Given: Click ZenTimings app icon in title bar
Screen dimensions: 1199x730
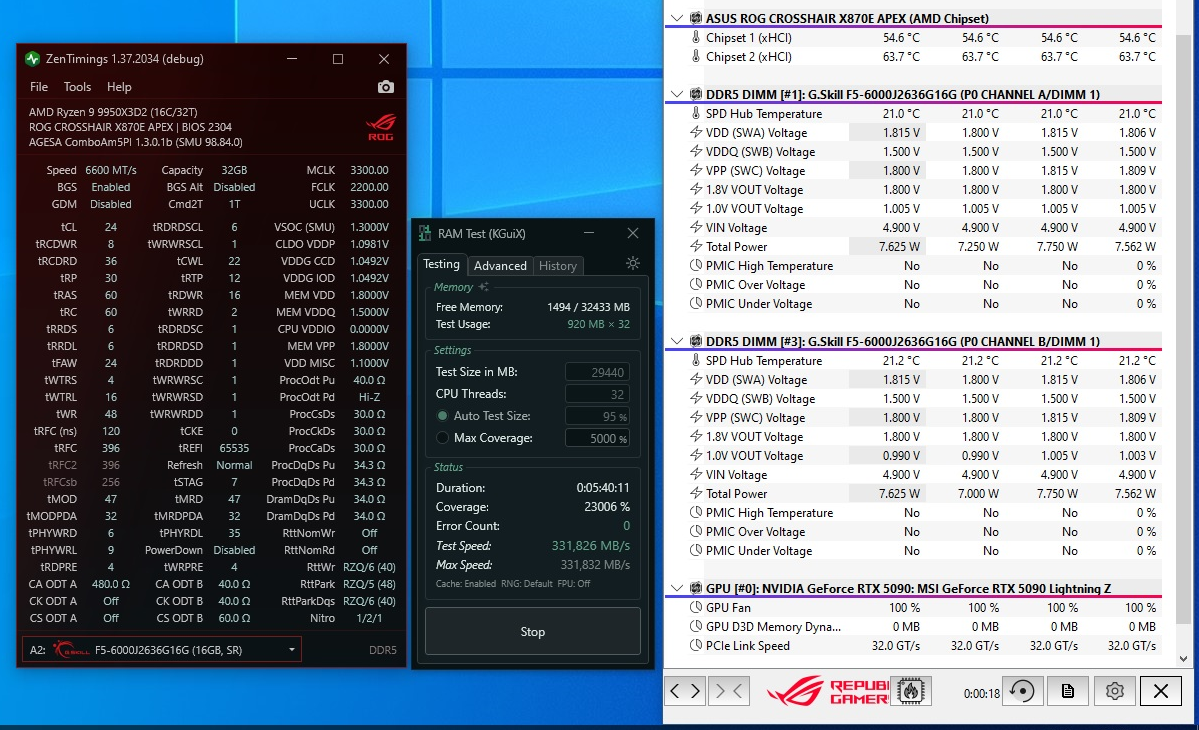Looking at the screenshot, I should (32, 59).
